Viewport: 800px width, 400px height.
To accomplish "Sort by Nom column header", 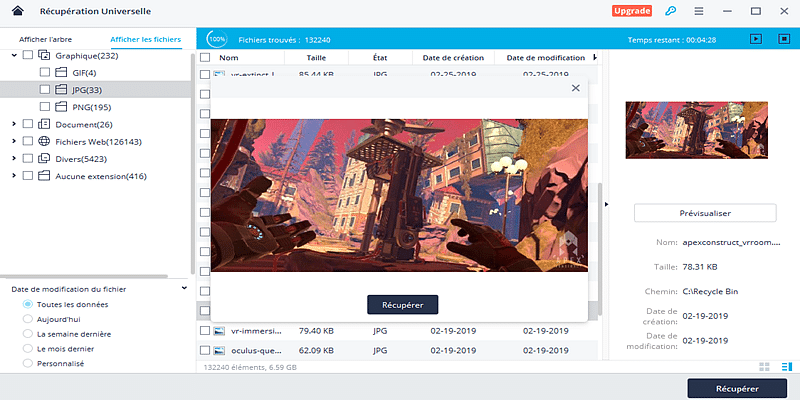I will [229, 58].
